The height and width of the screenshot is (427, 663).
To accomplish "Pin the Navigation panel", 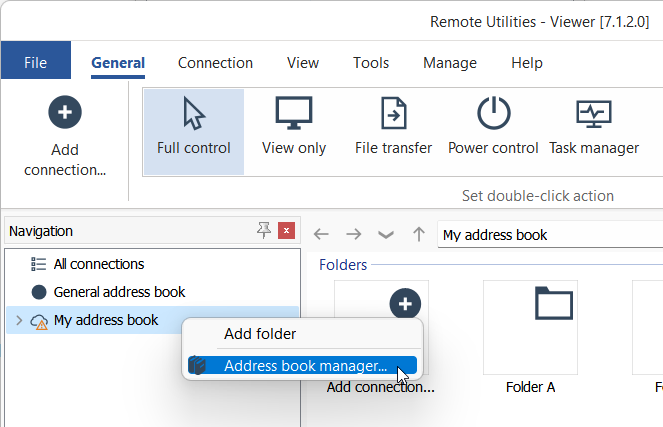I will 264,231.
